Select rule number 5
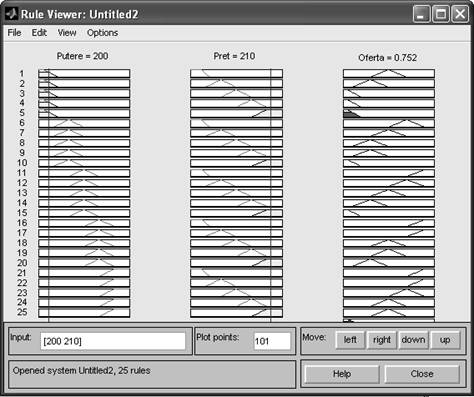474x397 pixels. point(22,113)
